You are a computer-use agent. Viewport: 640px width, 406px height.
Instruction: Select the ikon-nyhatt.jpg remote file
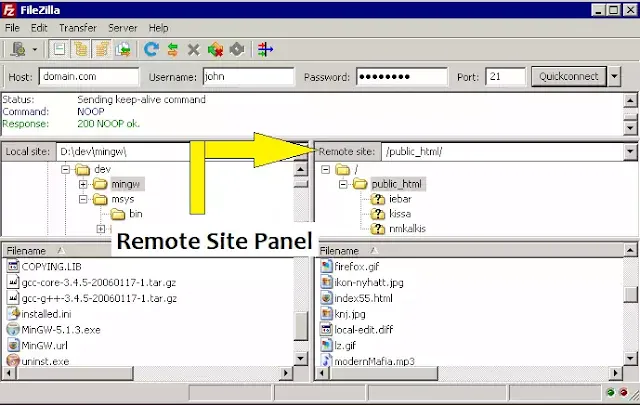tap(369, 282)
